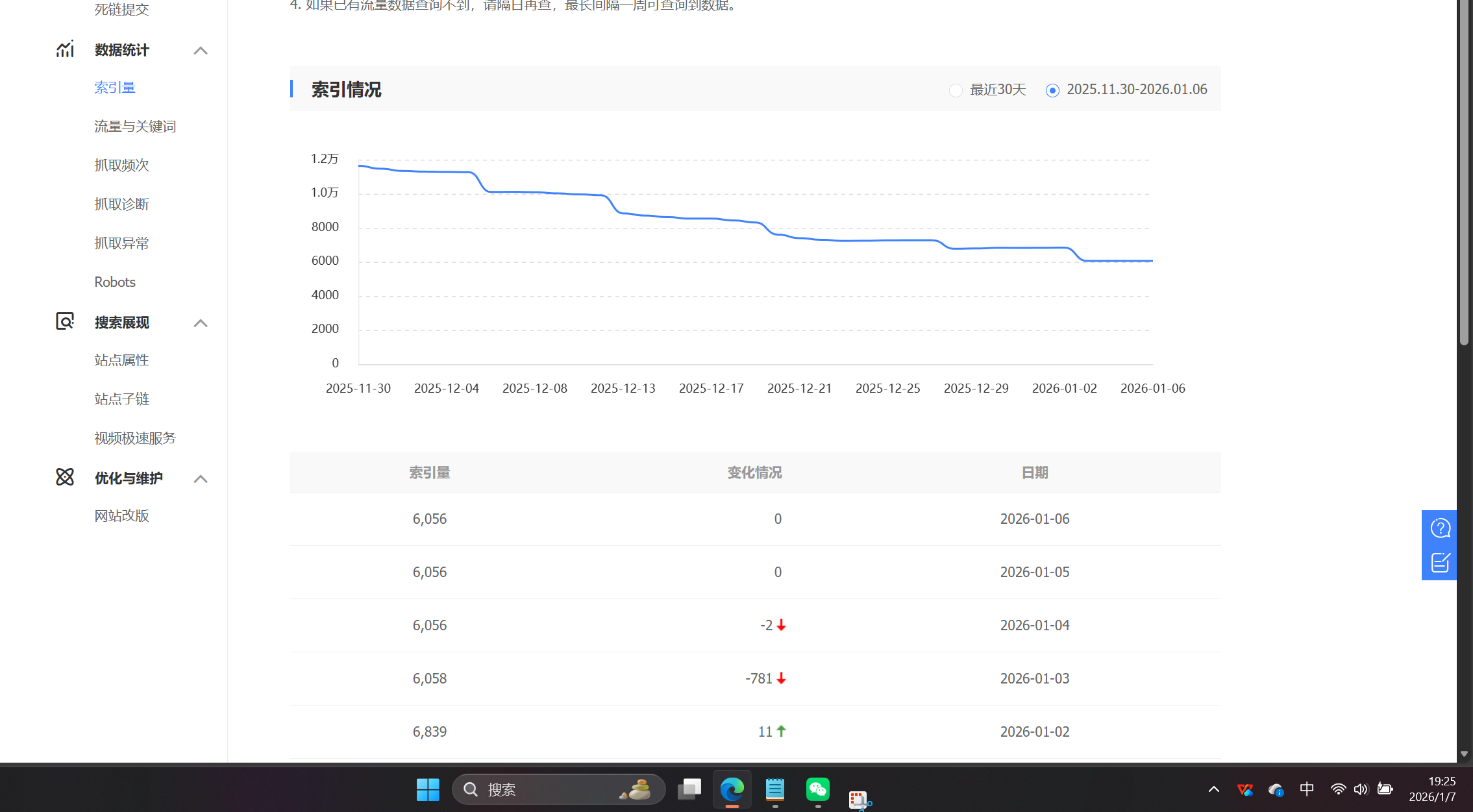Click the Windows Start button

point(428,789)
